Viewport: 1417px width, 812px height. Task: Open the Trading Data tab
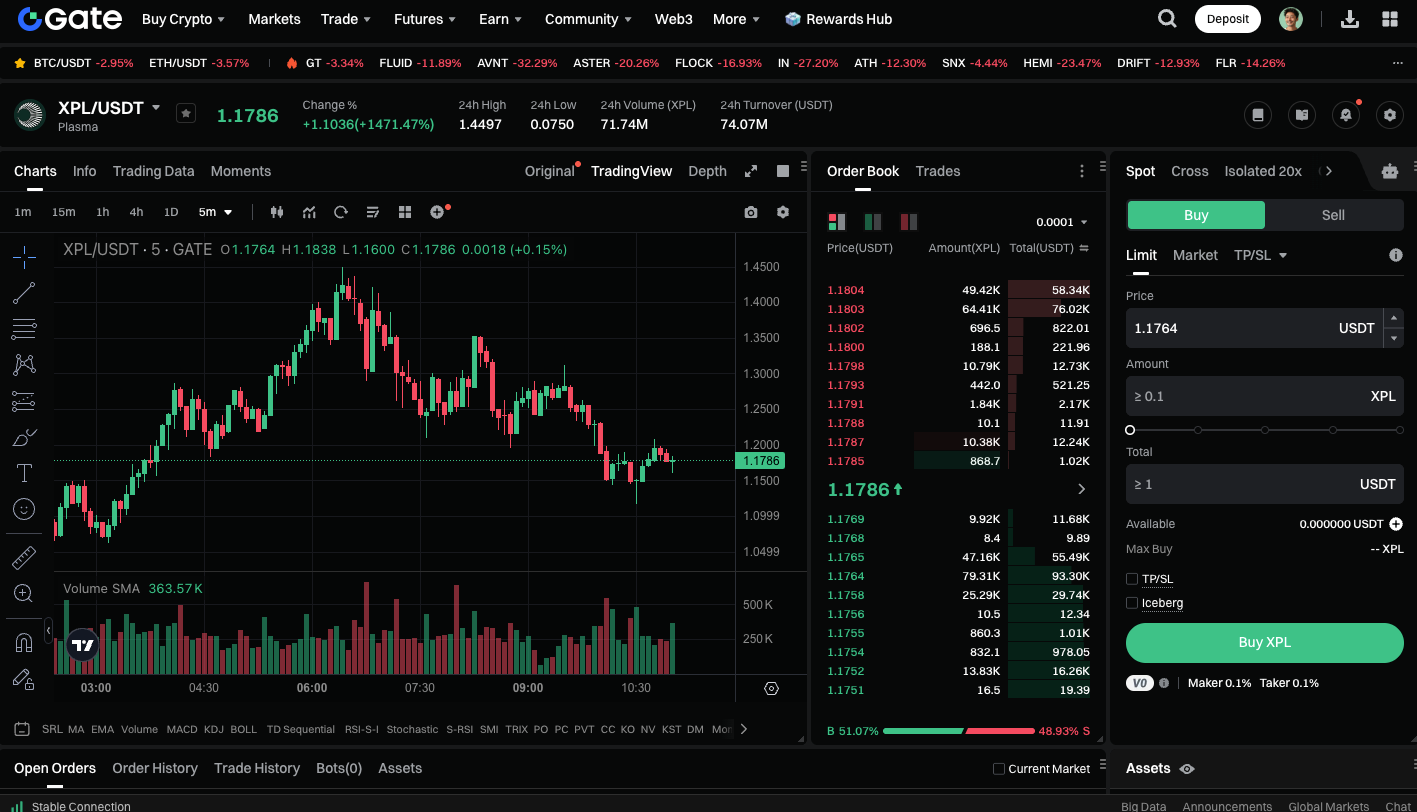tap(153, 171)
